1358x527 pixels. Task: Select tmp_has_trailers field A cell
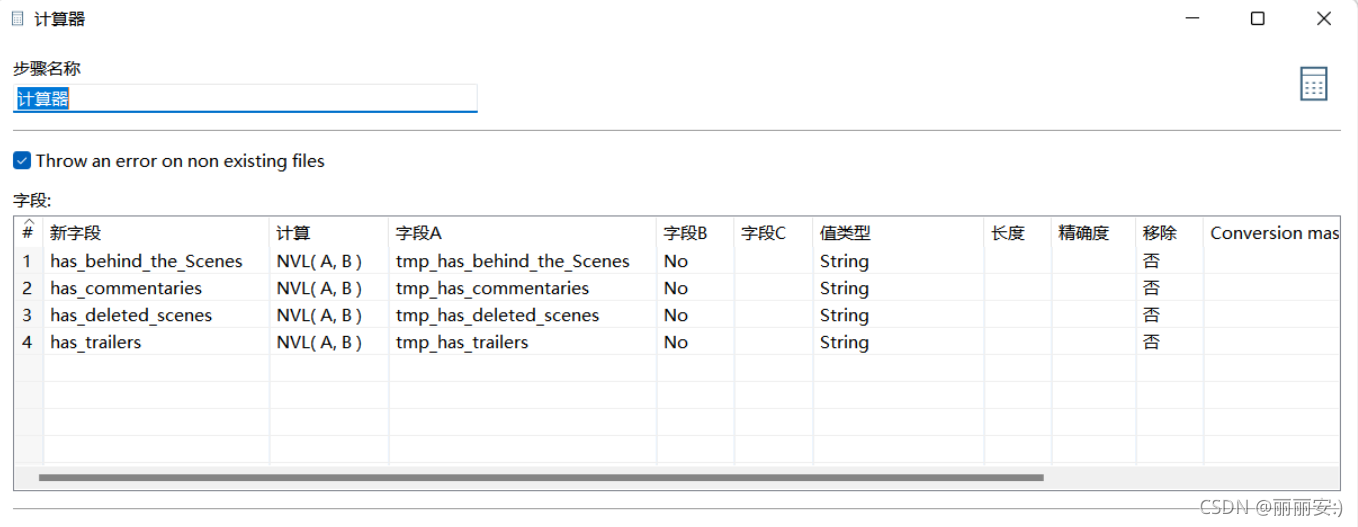(x=522, y=342)
